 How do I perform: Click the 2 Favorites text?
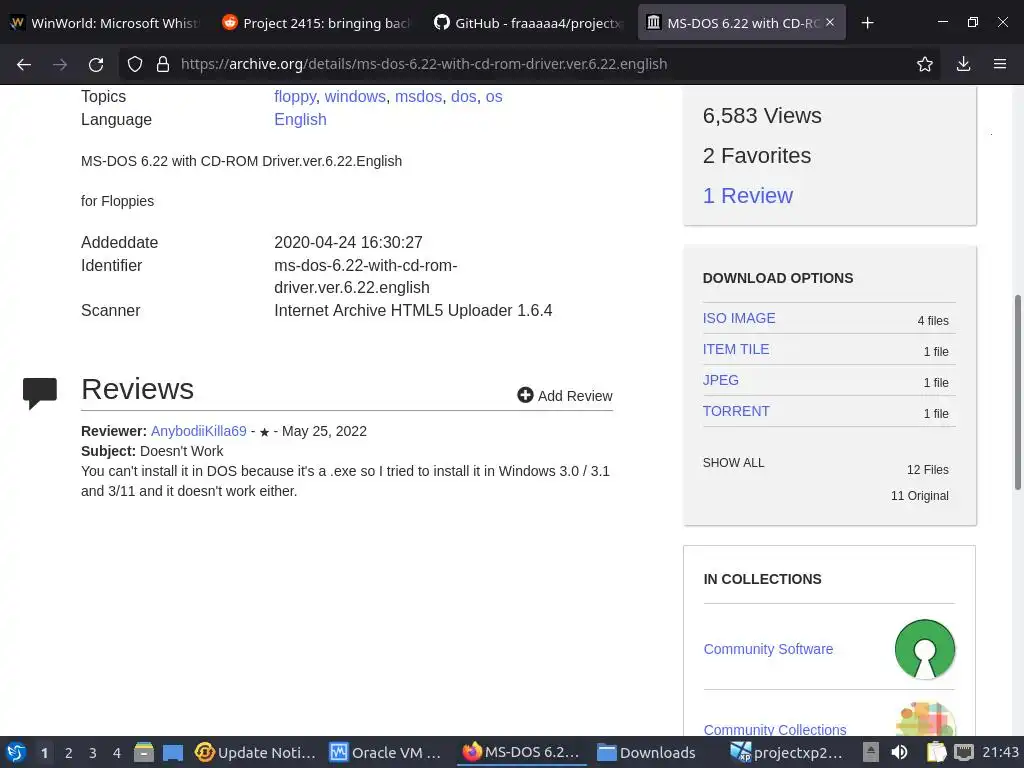click(757, 155)
